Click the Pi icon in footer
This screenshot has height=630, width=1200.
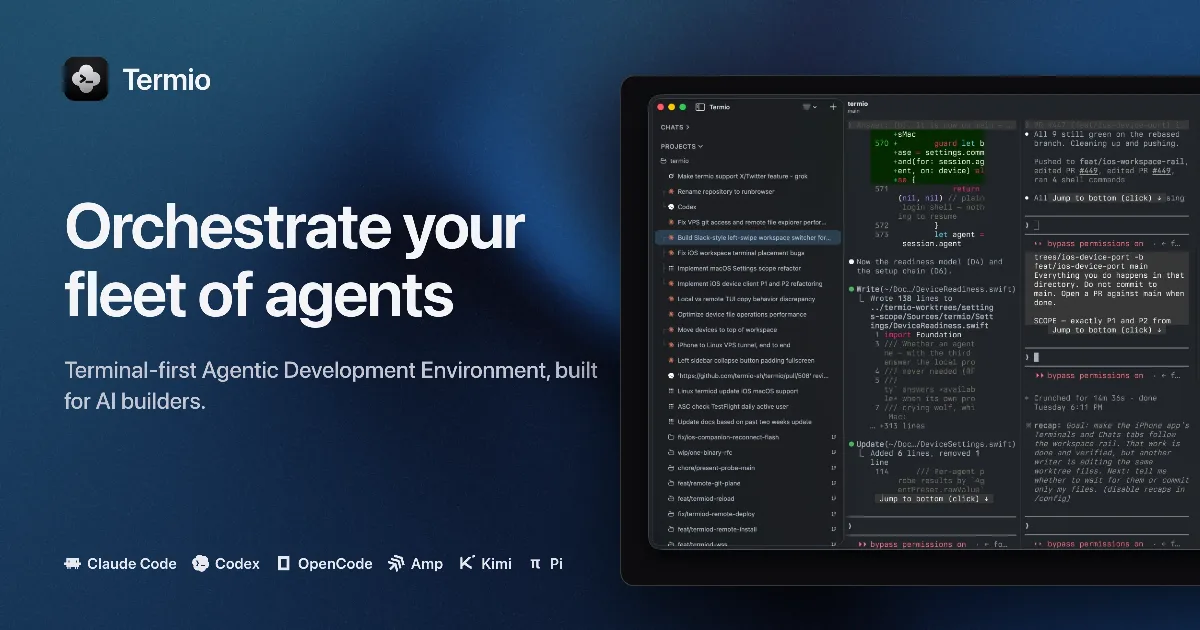[535, 564]
